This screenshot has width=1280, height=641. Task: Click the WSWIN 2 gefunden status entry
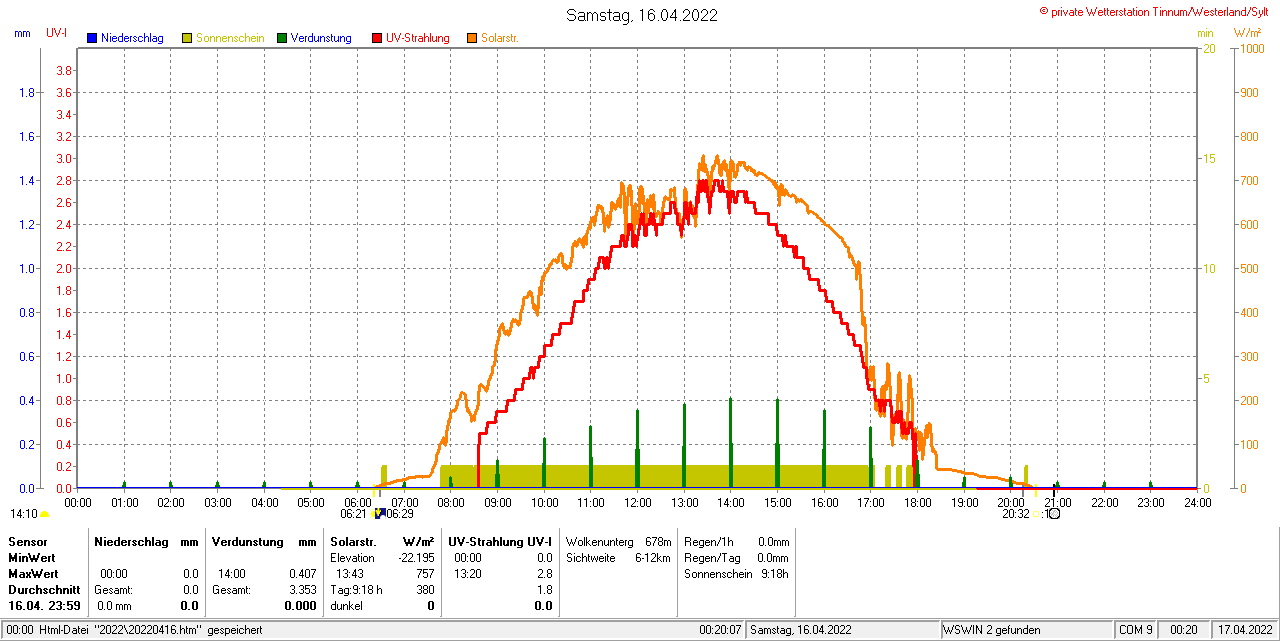(x=992, y=630)
